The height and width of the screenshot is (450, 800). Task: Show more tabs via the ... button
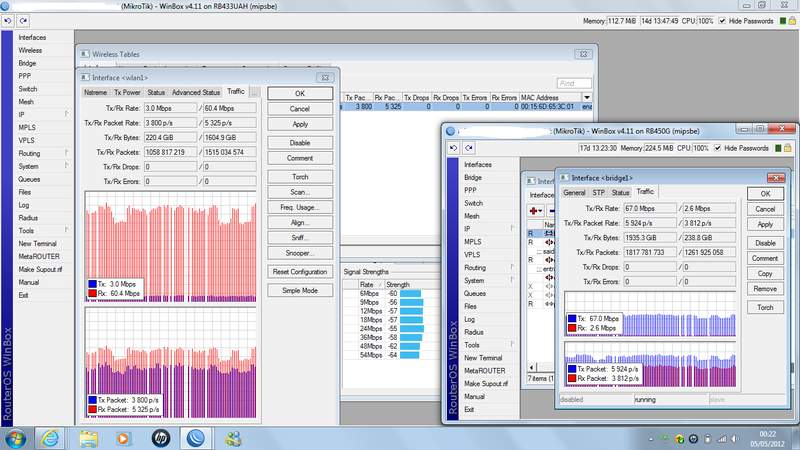[255, 92]
